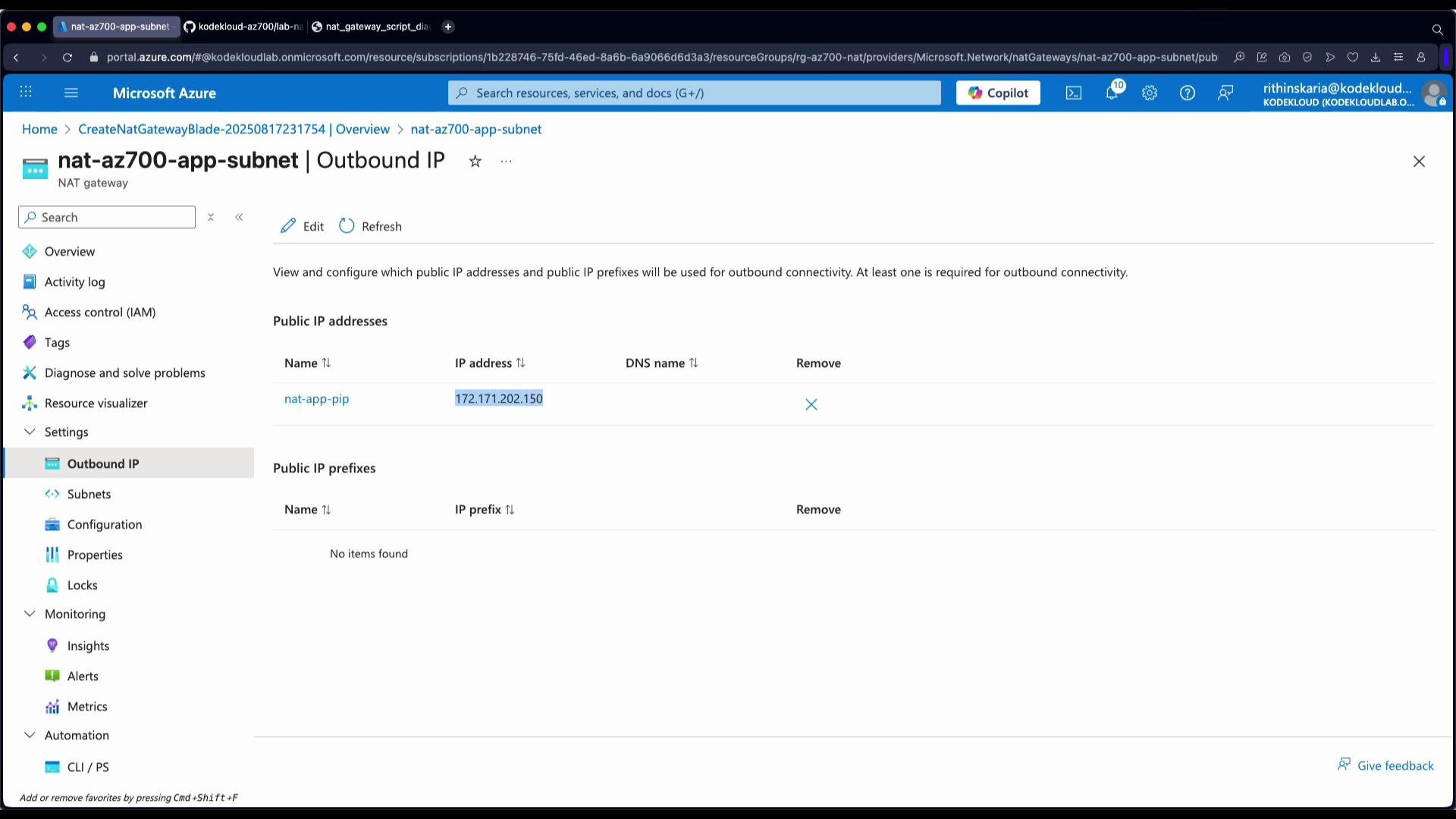Open the apps grid launcher icon

coord(26,93)
